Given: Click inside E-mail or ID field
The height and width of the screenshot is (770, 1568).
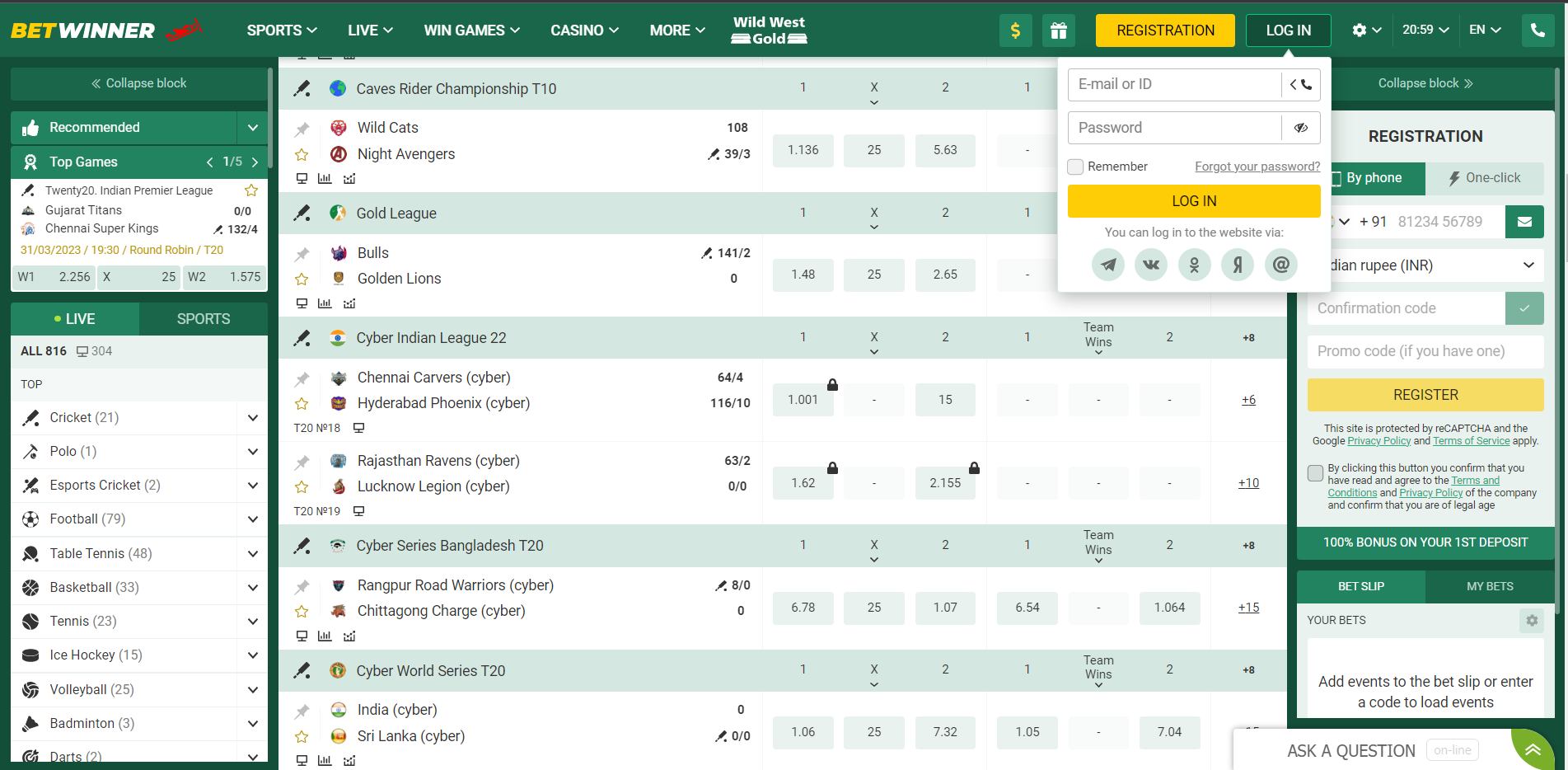Looking at the screenshot, I should 1174,84.
